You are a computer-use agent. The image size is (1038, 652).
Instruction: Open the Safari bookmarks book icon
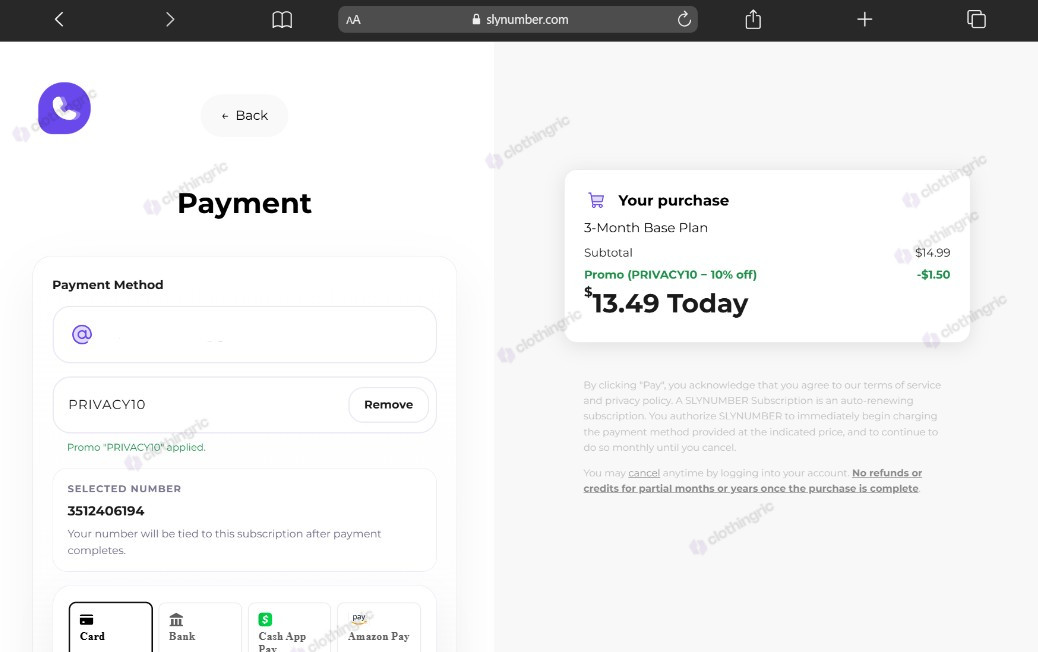[x=282, y=20]
